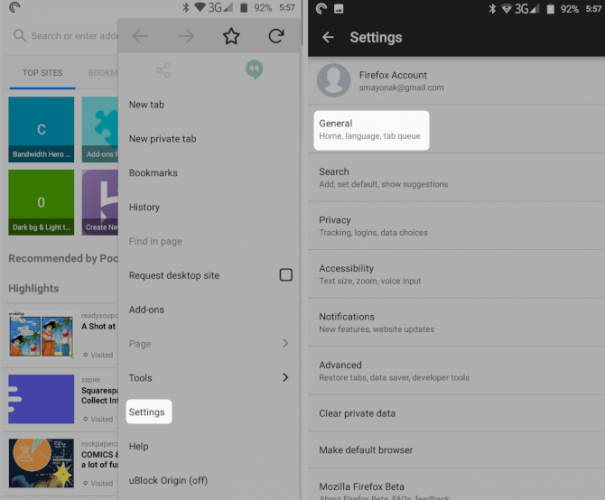Open the Accessibility settings section

coord(456,274)
